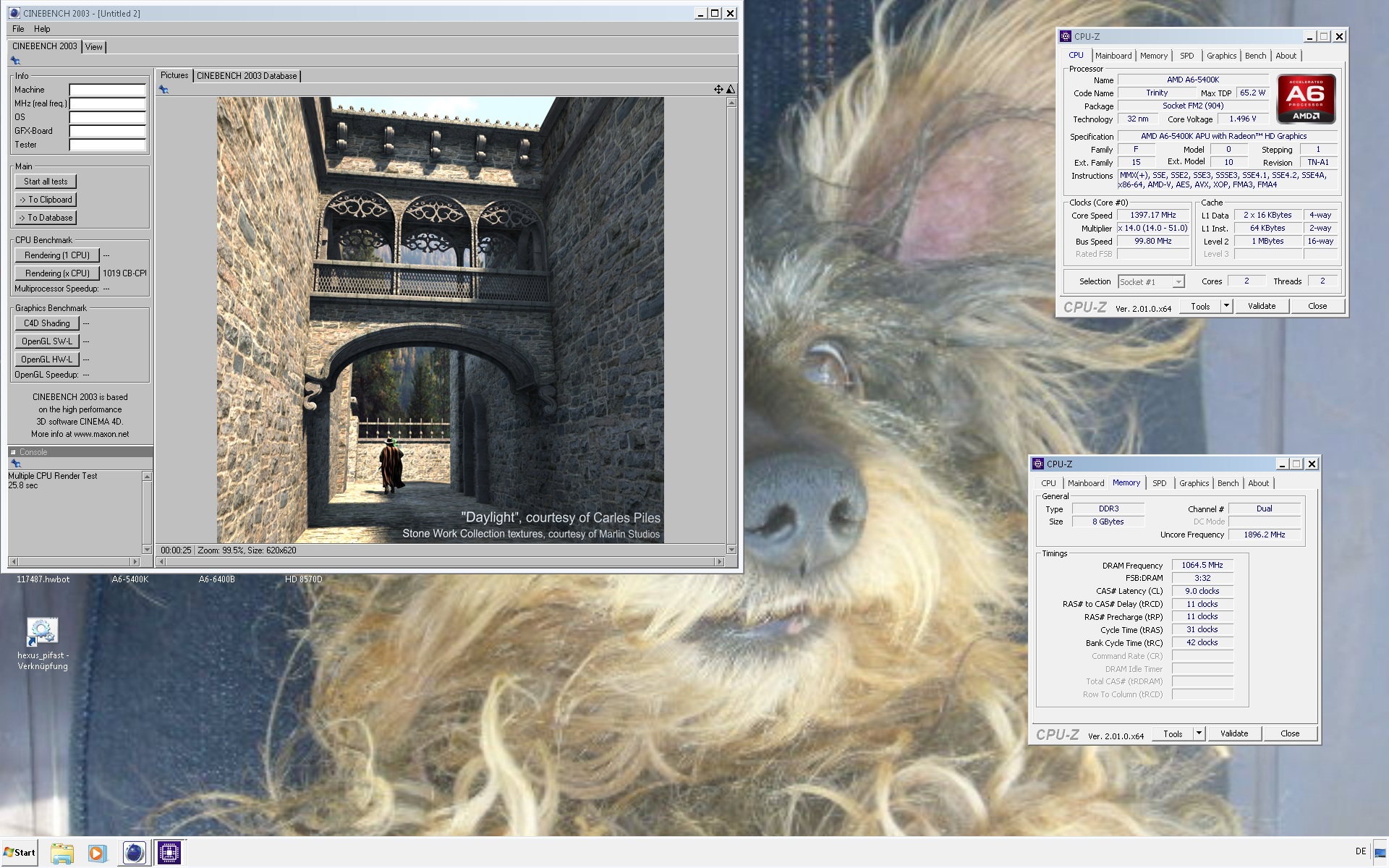The width and height of the screenshot is (1389, 868).
Task: Click the system tray icon next to DE
Action: (x=1380, y=853)
